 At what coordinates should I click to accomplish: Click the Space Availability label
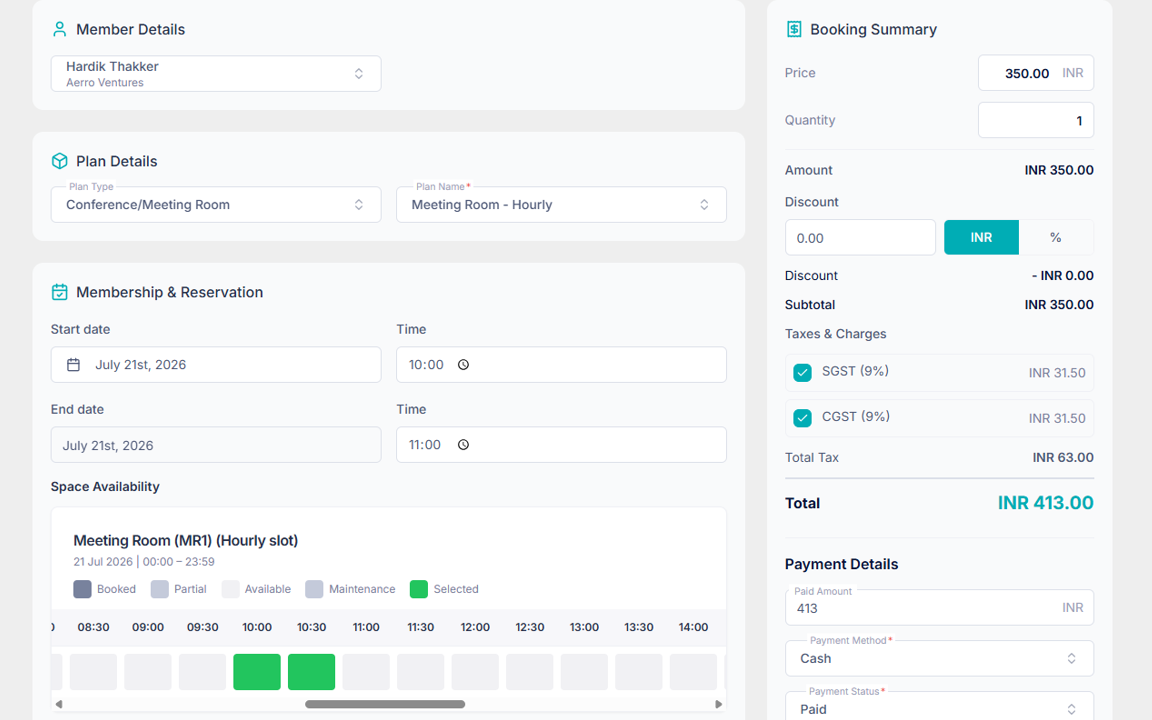(x=105, y=486)
